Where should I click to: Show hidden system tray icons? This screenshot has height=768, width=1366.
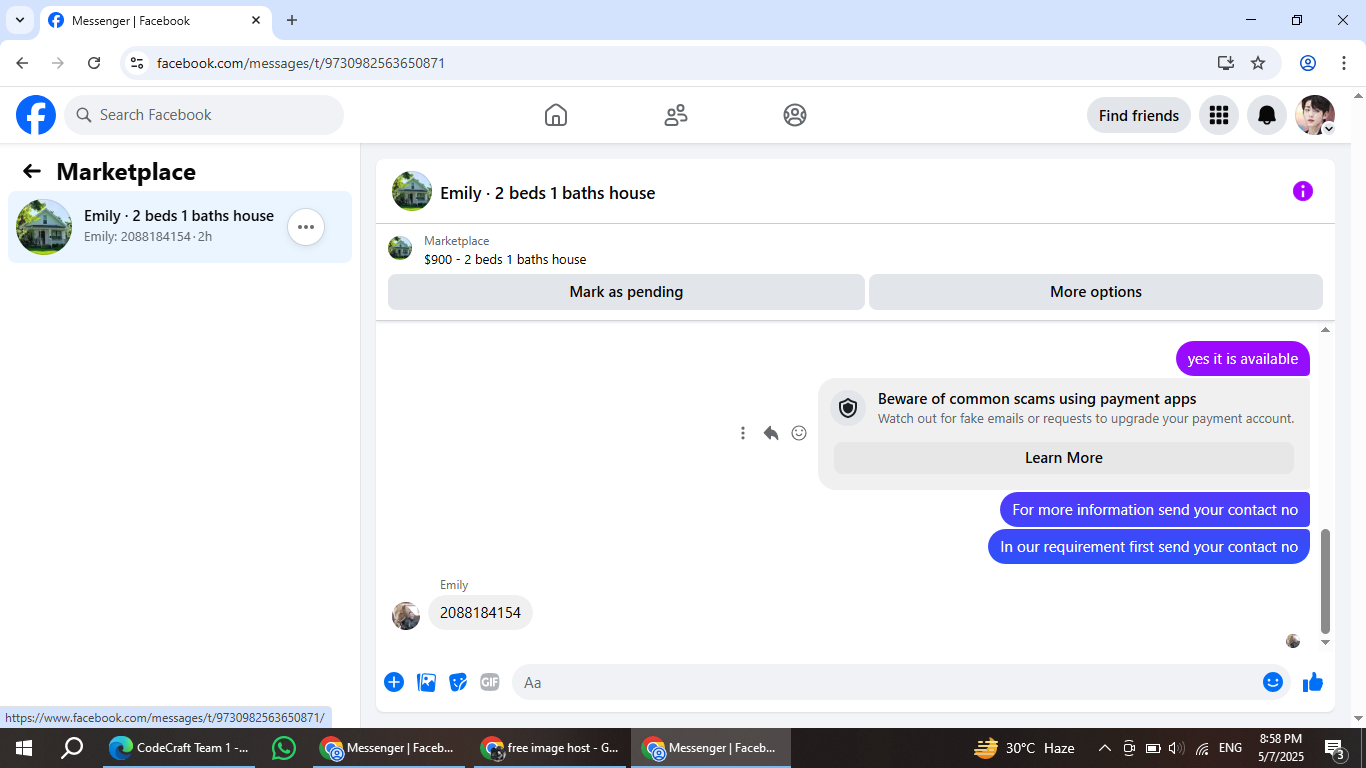[x=1105, y=748]
